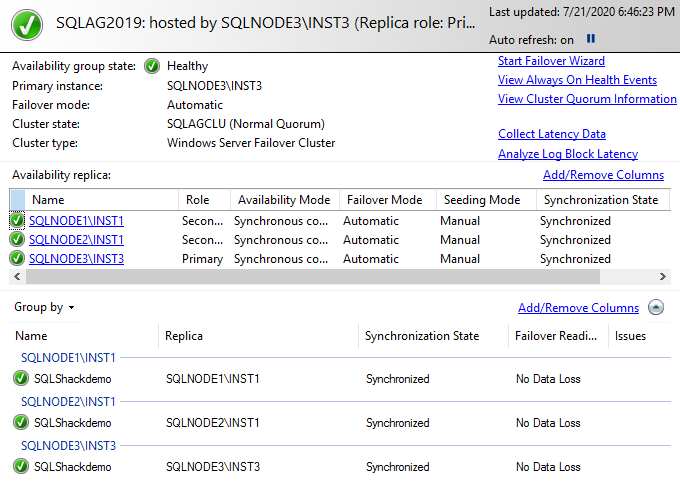Click SQLShackdemo status icon under SQLNODE1\INST1 group
Viewport: 680px width, 484px height.
21,379
